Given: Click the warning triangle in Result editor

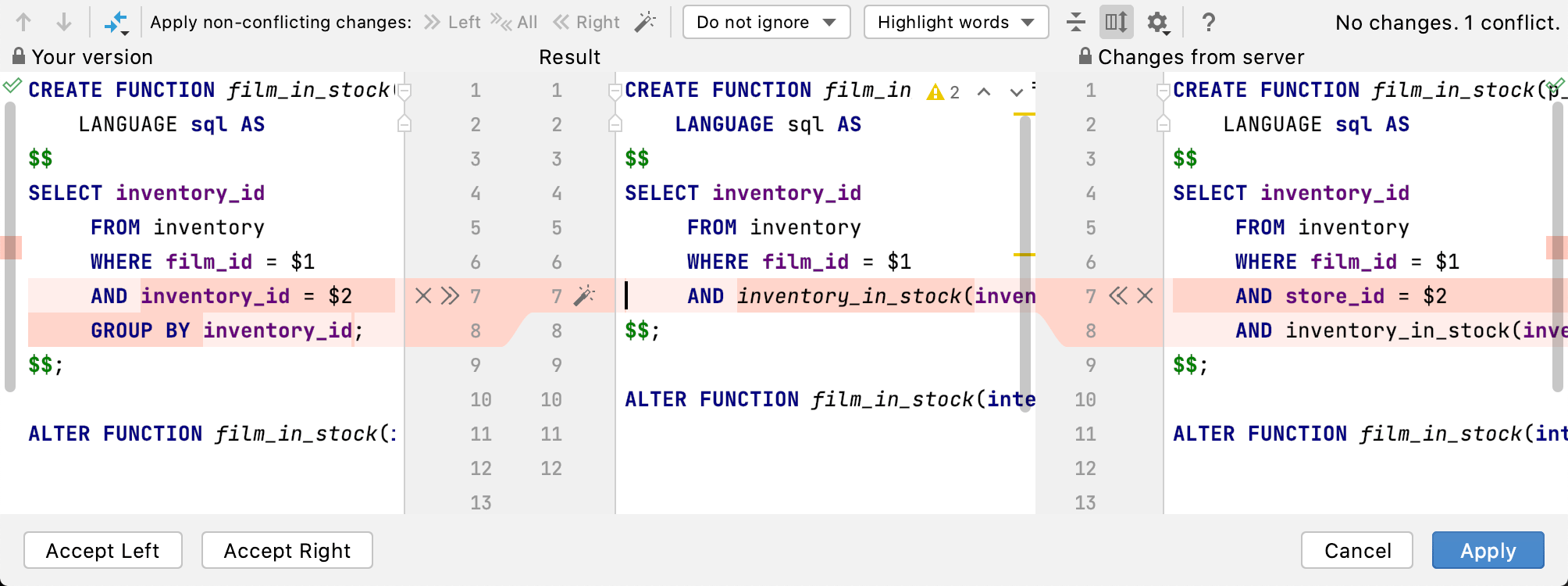Looking at the screenshot, I should coord(935,92).
